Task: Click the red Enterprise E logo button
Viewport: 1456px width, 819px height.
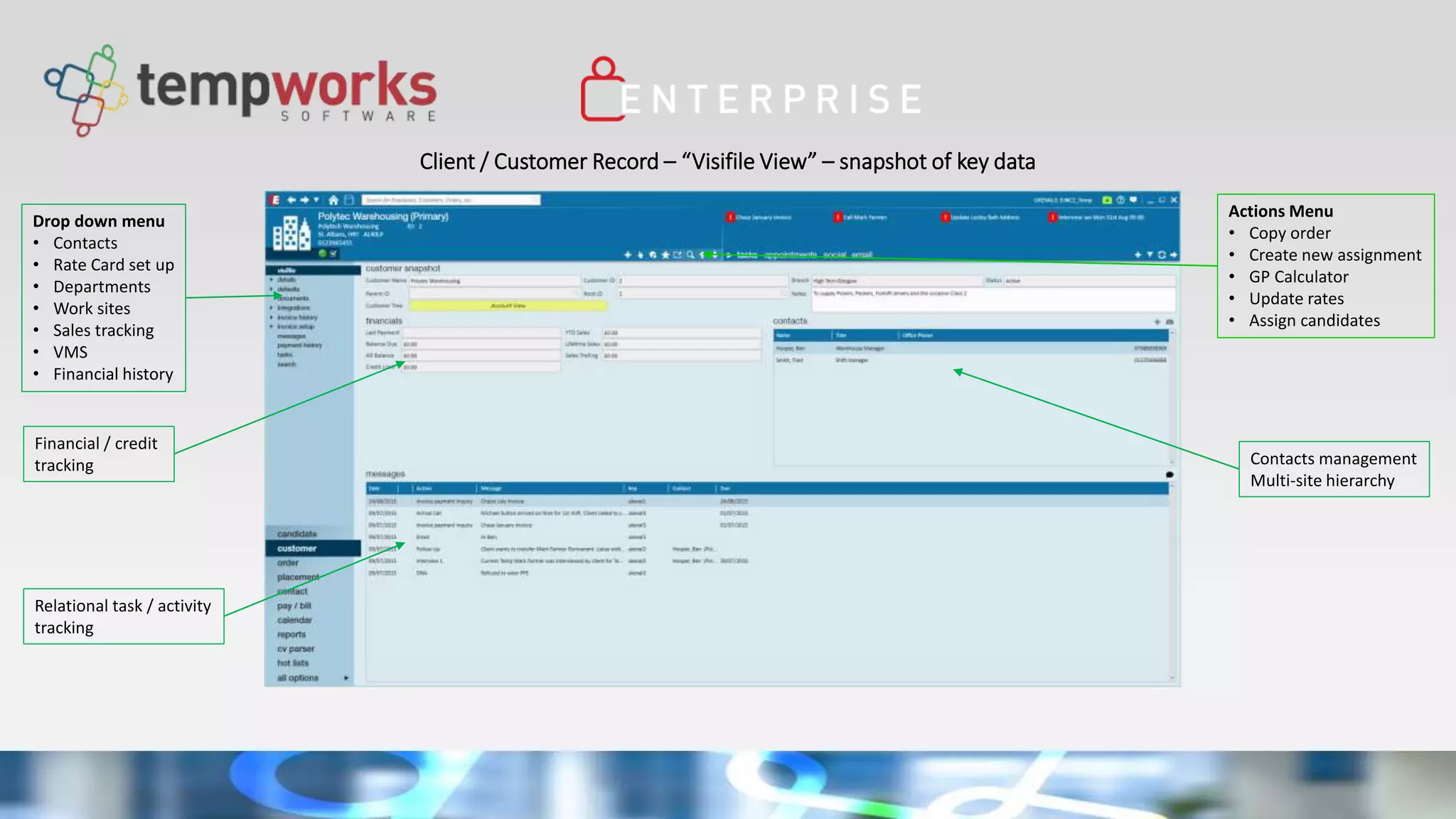Action: pyautogui.click(x=276, y=200)
